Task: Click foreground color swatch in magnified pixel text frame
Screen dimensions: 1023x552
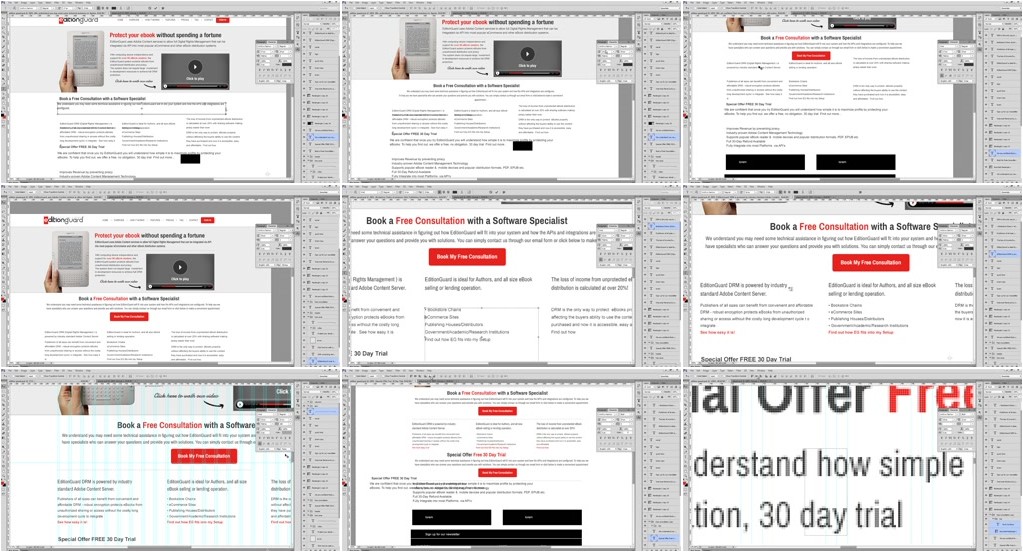Action: pos(686,481)
